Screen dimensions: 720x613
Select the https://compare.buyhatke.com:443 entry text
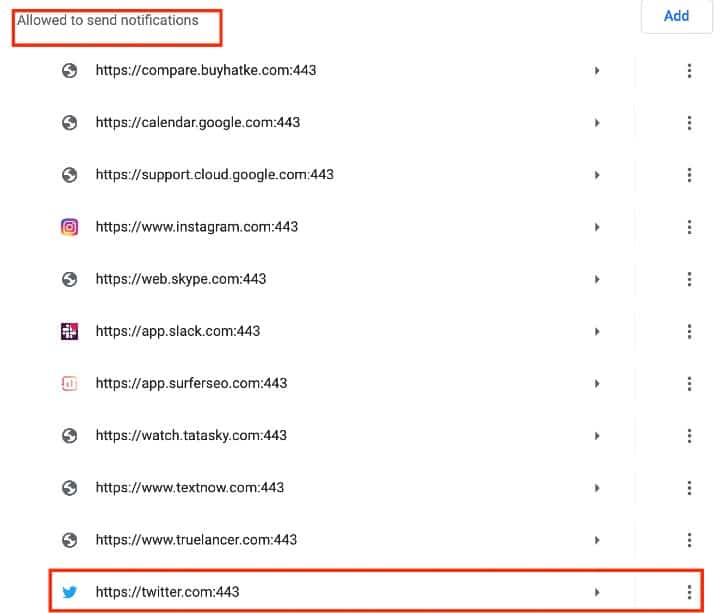pyautogui.click(x=206, y=70)
